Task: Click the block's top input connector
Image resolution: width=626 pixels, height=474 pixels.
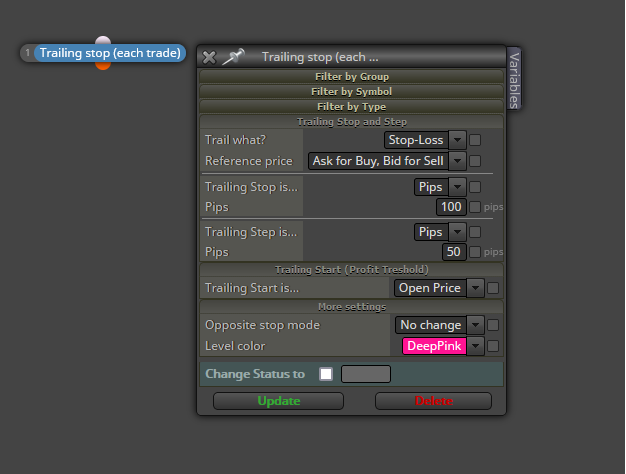Action: 103,40
